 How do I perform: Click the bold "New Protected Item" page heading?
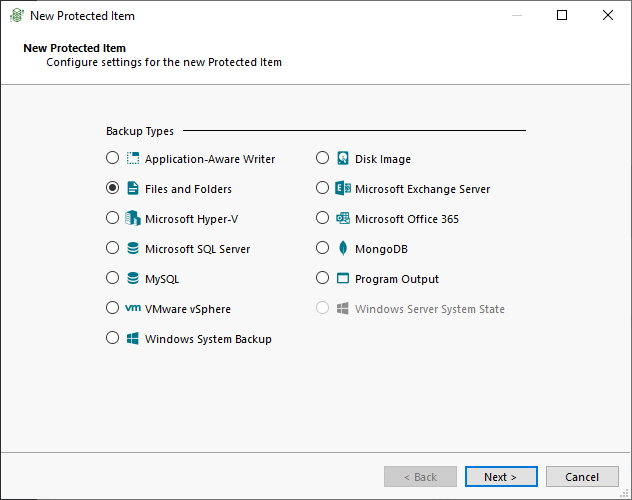[75, 48]
